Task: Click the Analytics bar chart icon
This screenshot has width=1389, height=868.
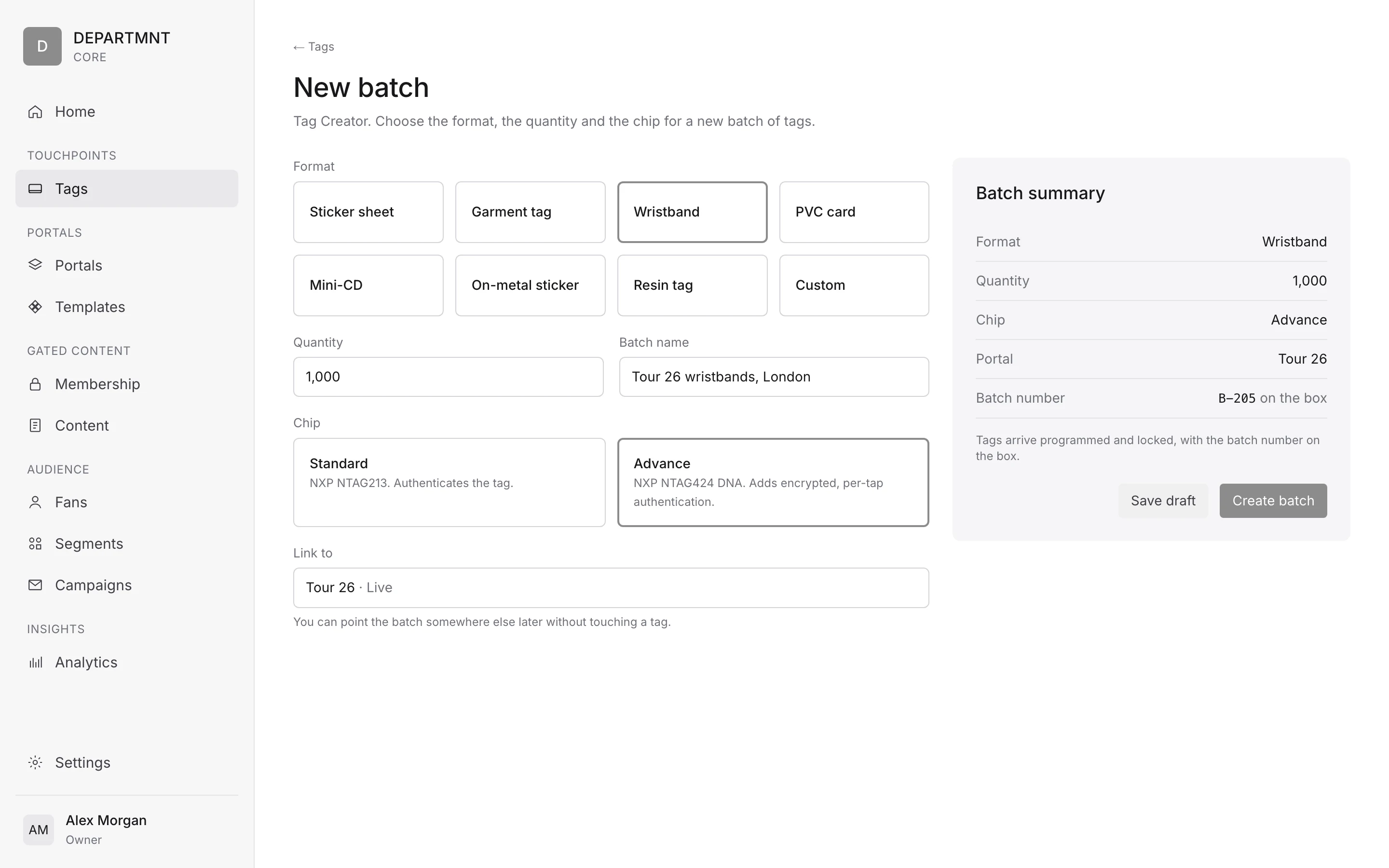Action: [x=35, y=663]
